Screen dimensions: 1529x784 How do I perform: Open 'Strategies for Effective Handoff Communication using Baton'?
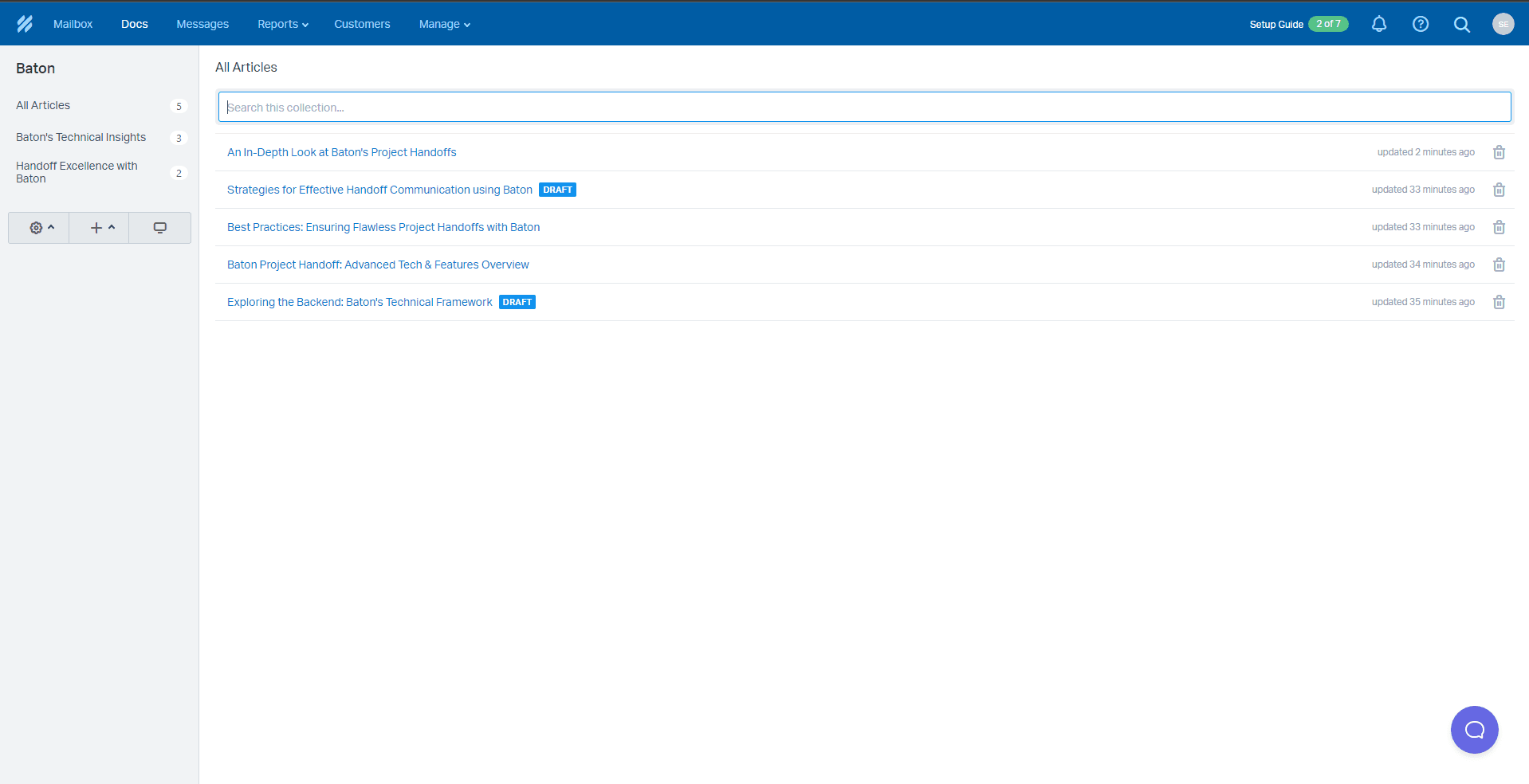click(379, 190)
